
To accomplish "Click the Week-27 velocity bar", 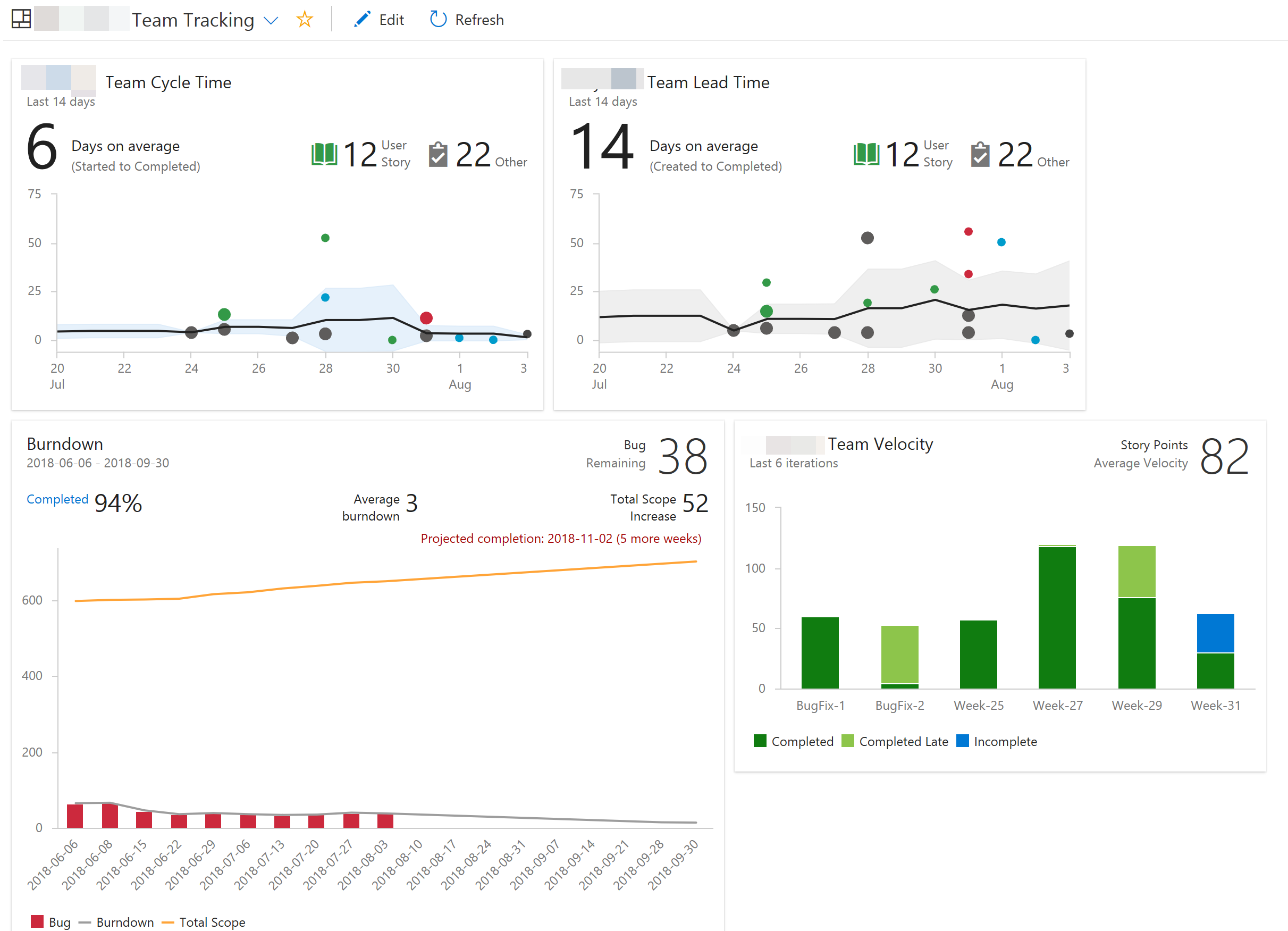I will tap(1057, 617).
